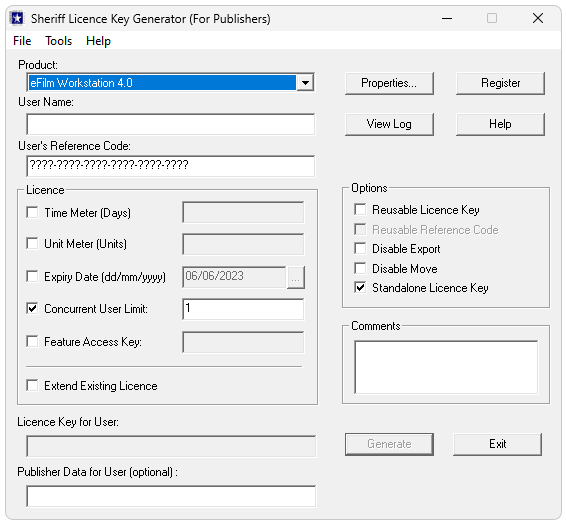The height and width of the screenshot is (525, 566).
Task: Click the Concurrent User Limit value field
Action: [x=243, y=309]
